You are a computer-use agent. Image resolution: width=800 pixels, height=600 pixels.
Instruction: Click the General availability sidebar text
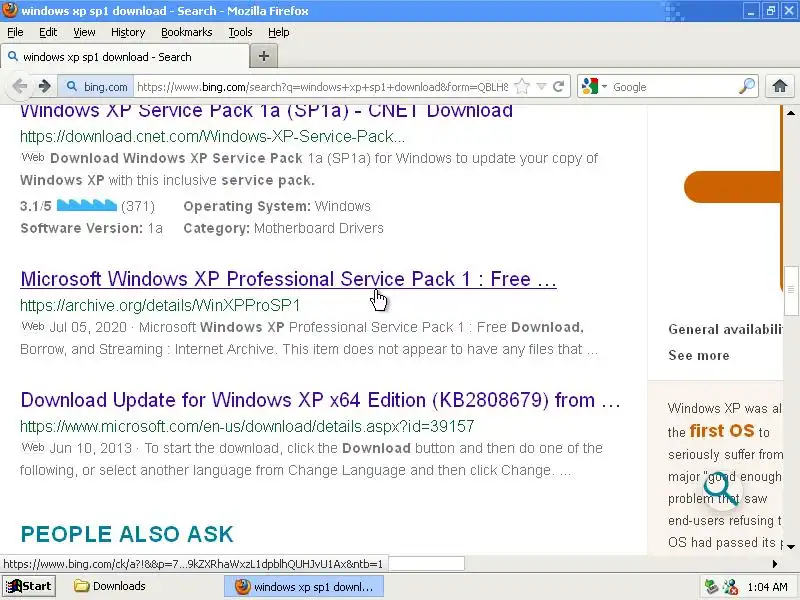725,329
